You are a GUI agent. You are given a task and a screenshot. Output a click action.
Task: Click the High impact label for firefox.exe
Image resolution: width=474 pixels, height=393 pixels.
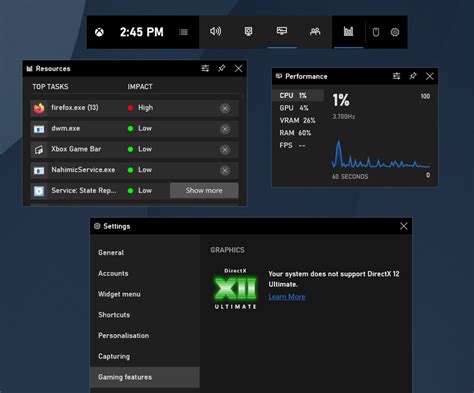[x=145, y=108]
